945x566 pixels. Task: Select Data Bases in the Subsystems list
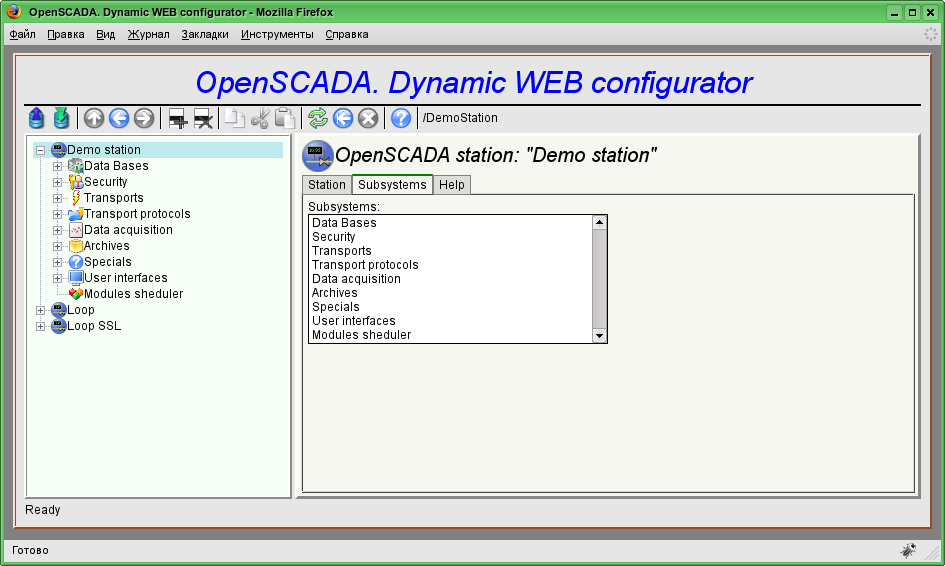[450, 223]
